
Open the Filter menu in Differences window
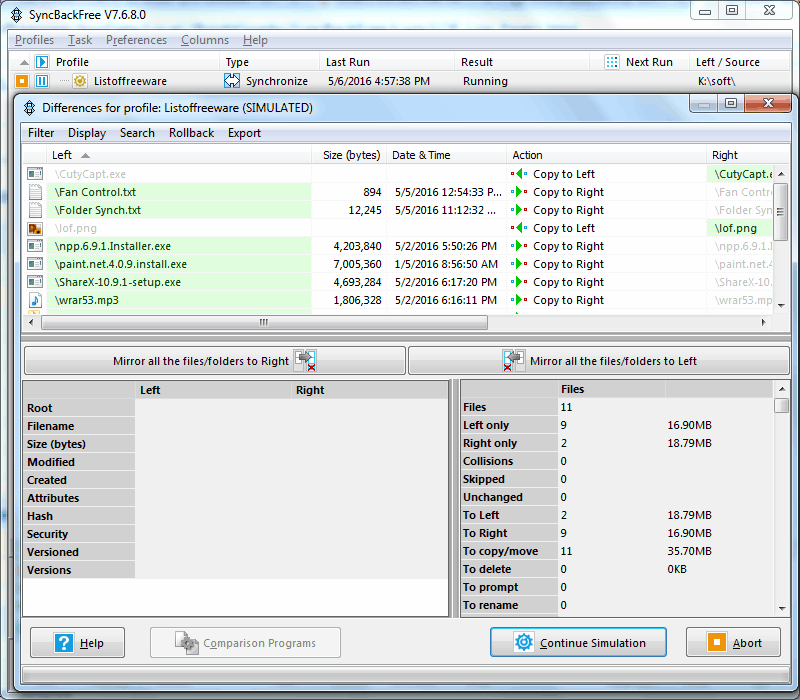[x=41, y=133]
